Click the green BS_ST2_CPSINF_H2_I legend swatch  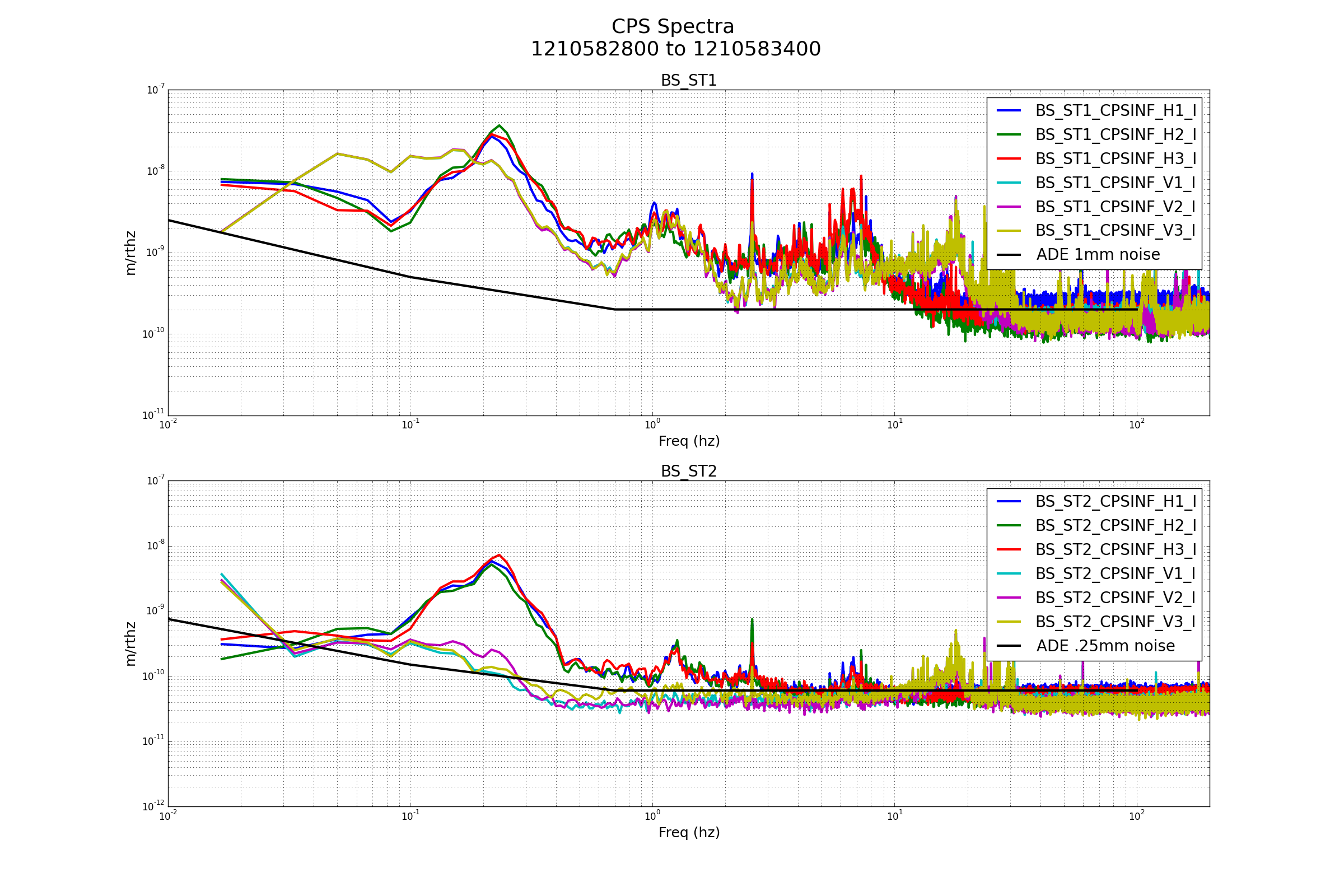[1009, 525]
